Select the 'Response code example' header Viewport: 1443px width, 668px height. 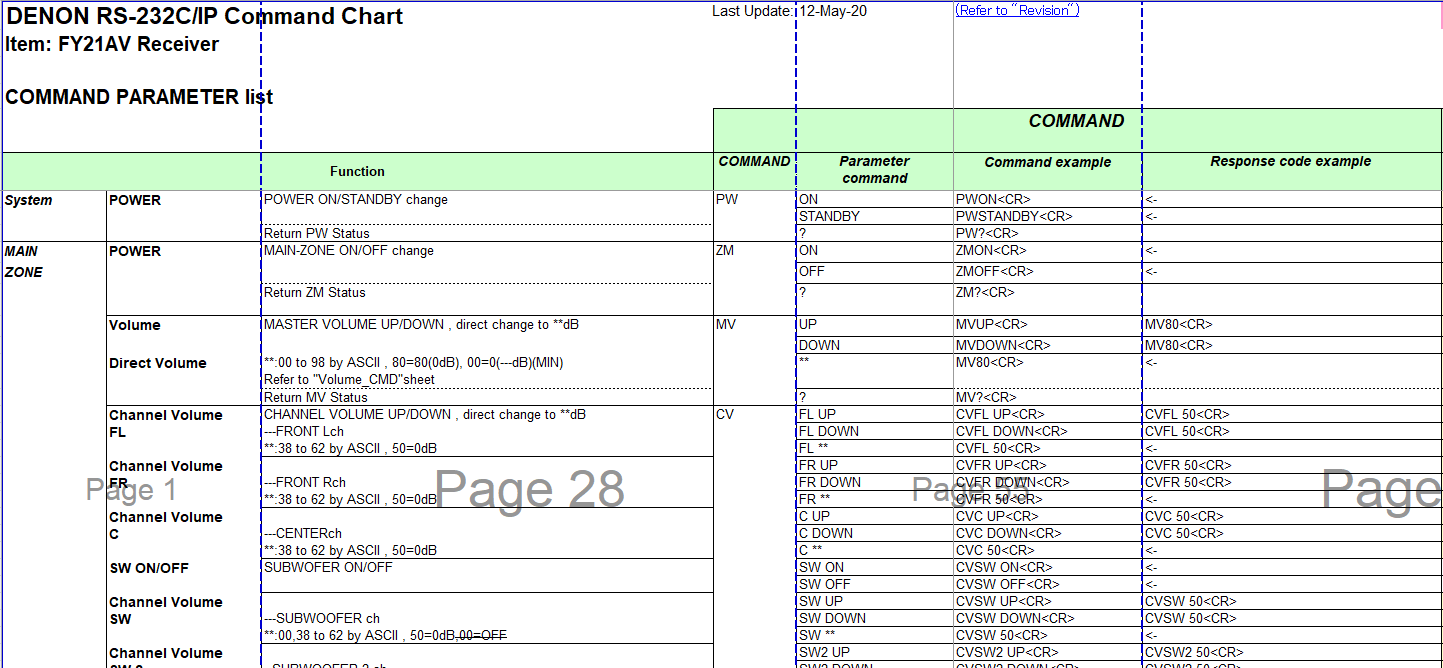click(1290, 161)
